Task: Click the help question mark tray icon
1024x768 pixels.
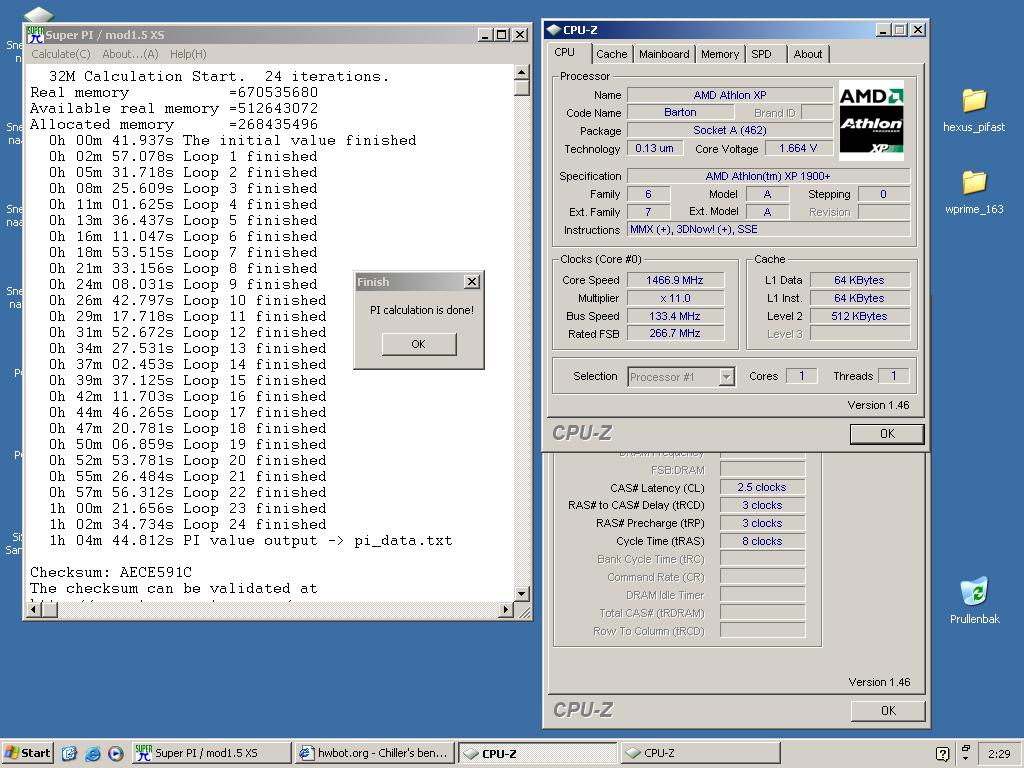Action: (942, 754)
